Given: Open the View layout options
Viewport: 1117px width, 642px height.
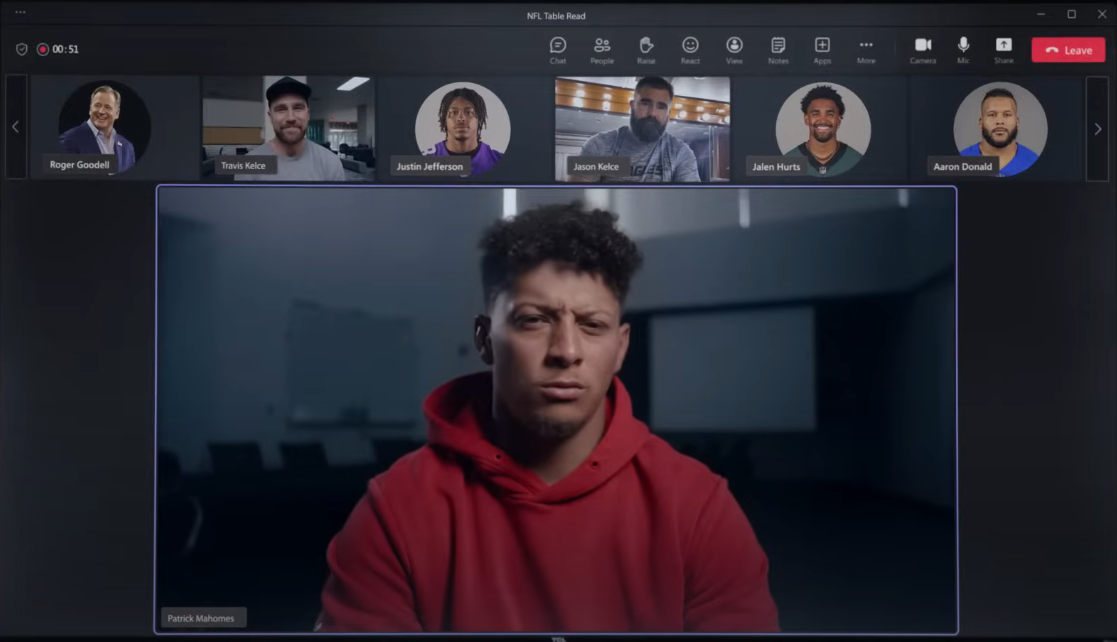Looking at the screenshot, I should (x=734, y=48).
